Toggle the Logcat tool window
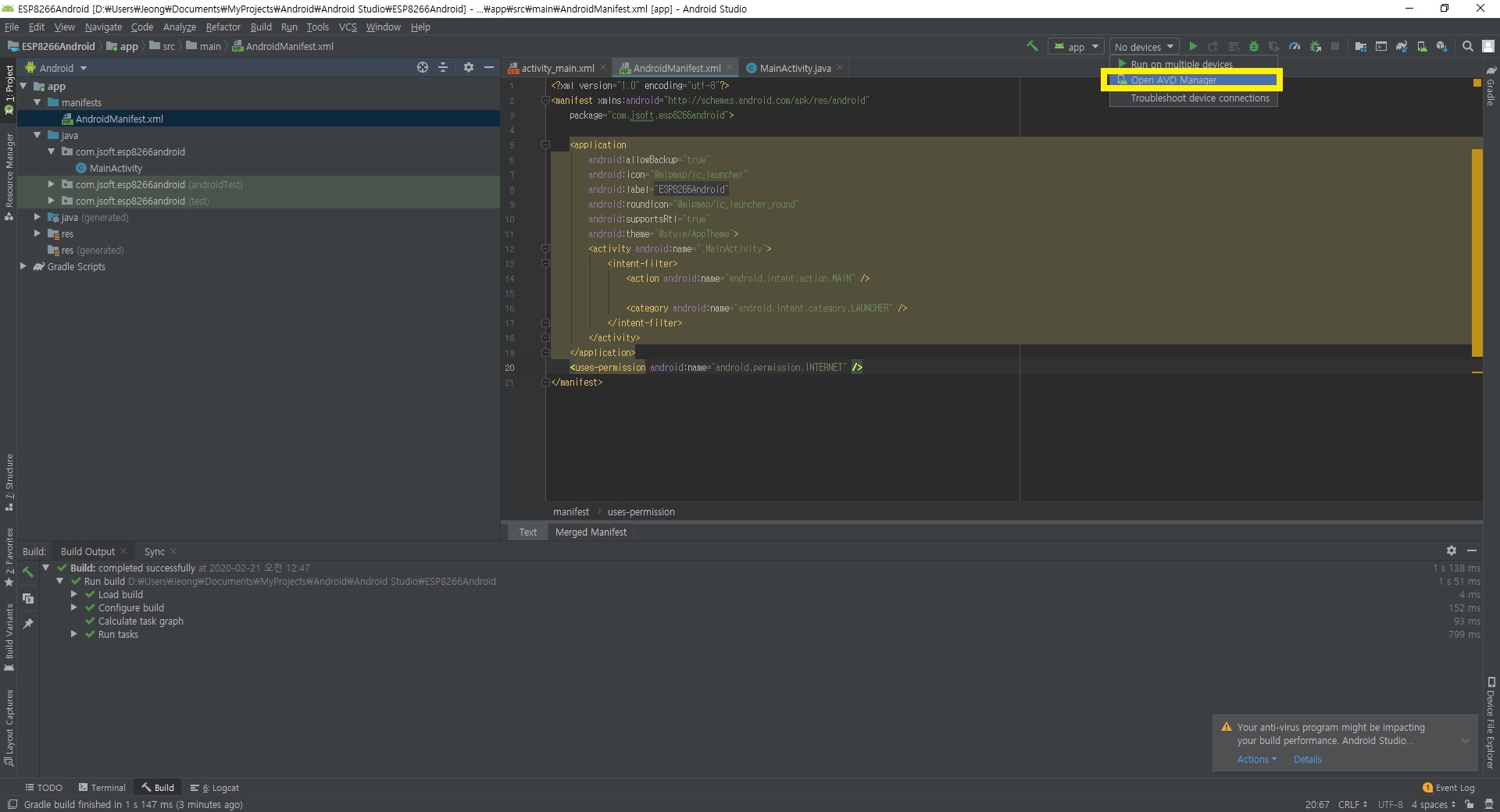Screen dimensions: 1500x812 coord(215,788)
